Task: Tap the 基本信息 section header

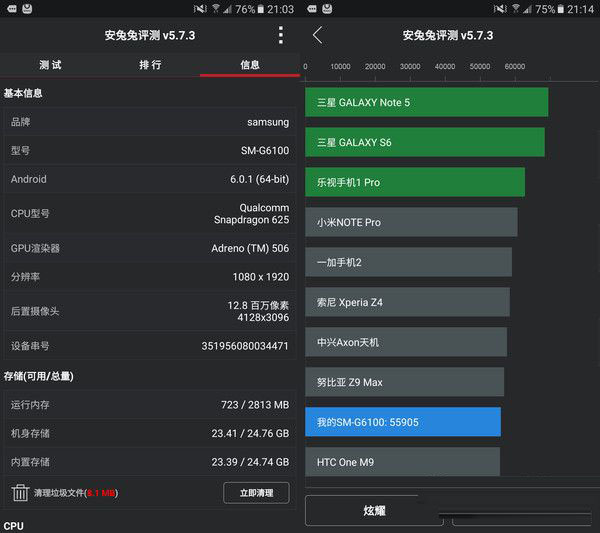Action: coord(23,93)
